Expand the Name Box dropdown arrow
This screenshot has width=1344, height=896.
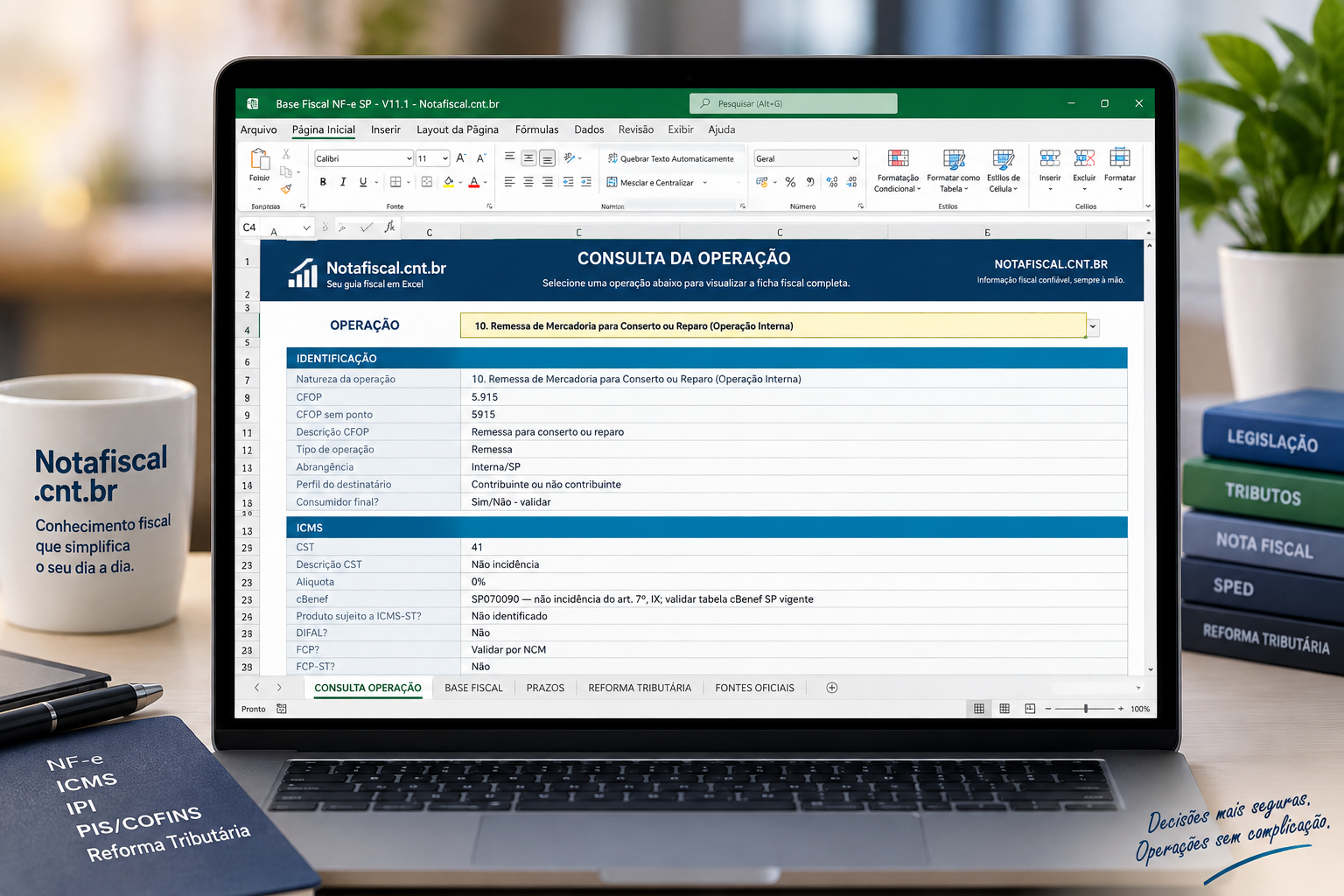pos(307,227)
